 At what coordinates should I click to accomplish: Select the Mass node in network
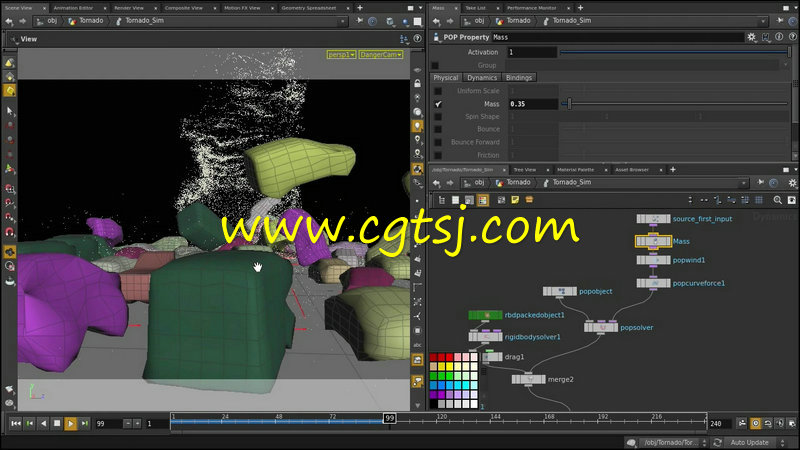[x=653, y=241]
